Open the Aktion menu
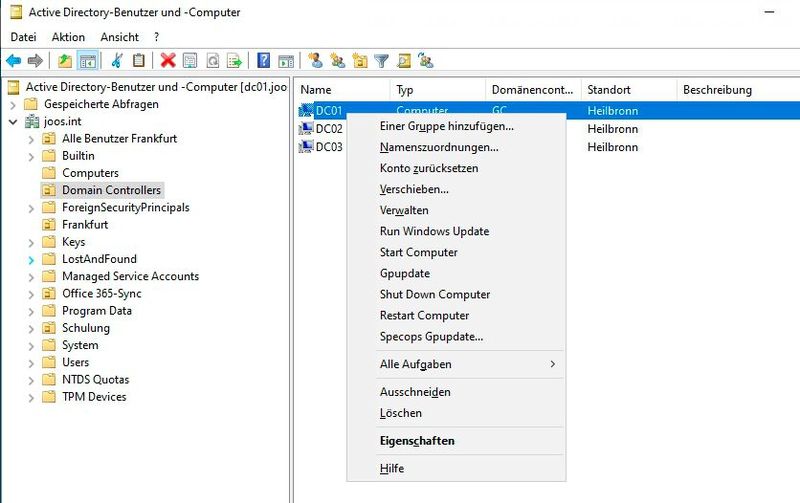 click(x=68, y=37)
